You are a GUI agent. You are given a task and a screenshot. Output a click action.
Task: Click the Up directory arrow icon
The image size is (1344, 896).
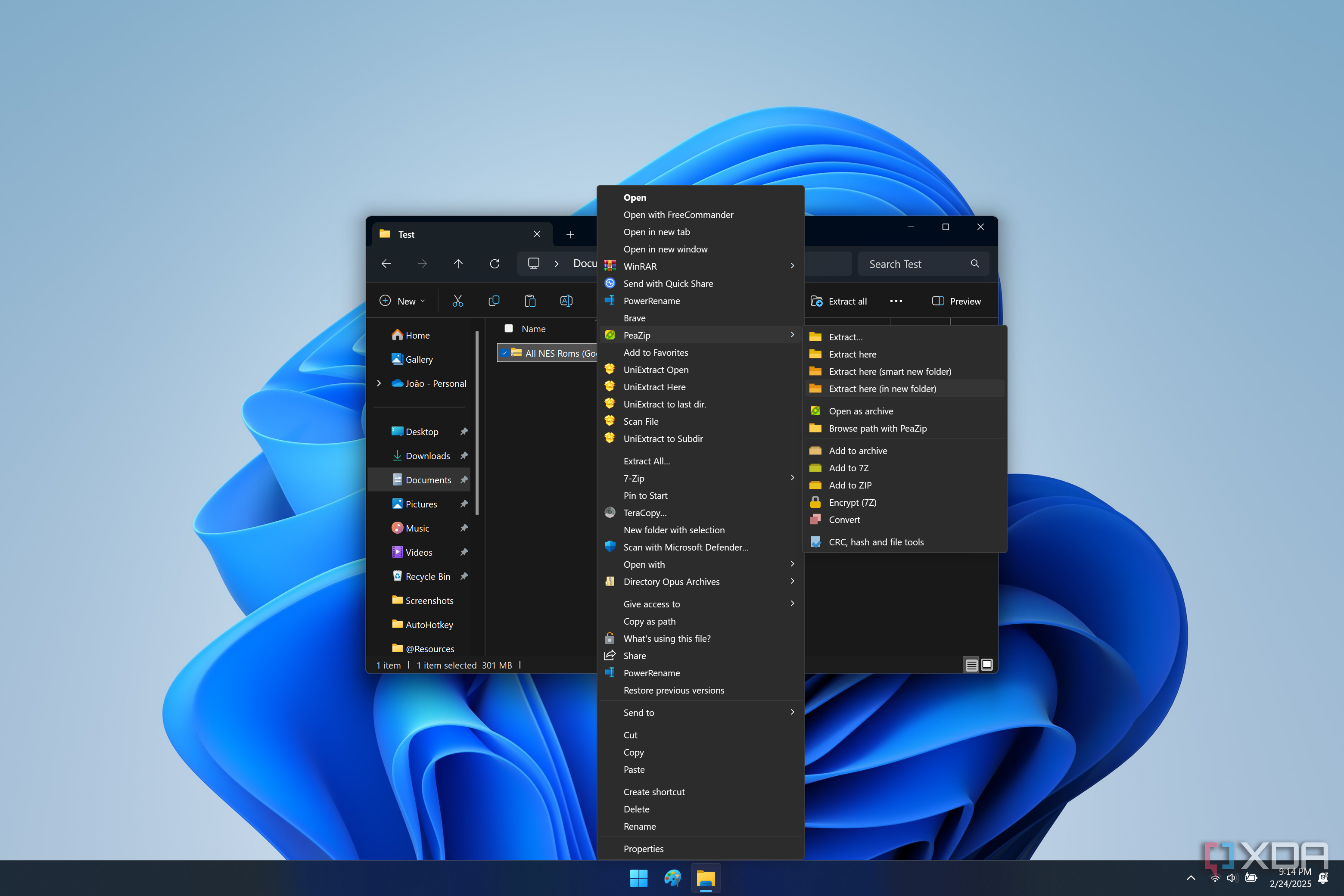[x=458, y=264]
